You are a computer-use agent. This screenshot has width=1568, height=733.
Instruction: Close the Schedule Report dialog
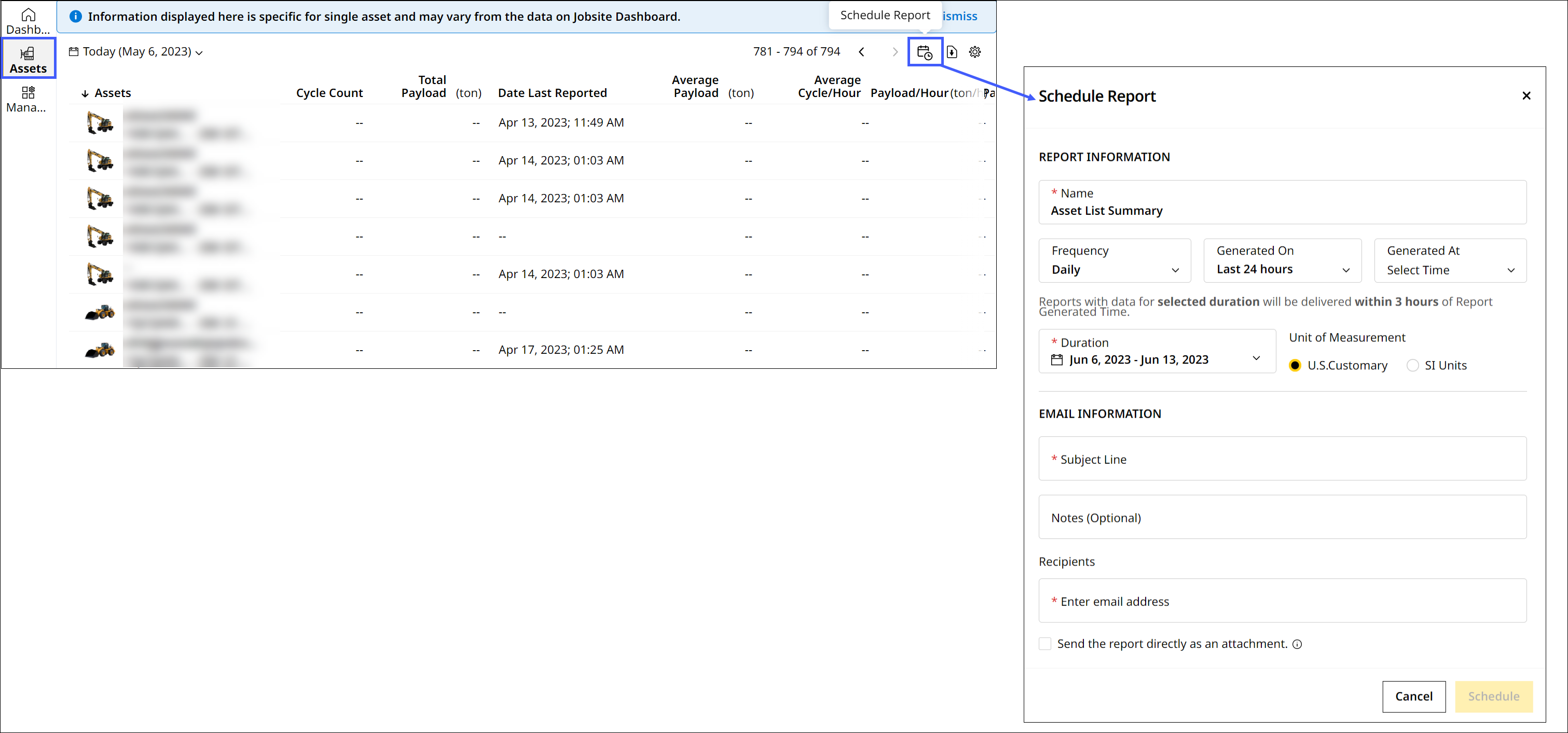1526,95
